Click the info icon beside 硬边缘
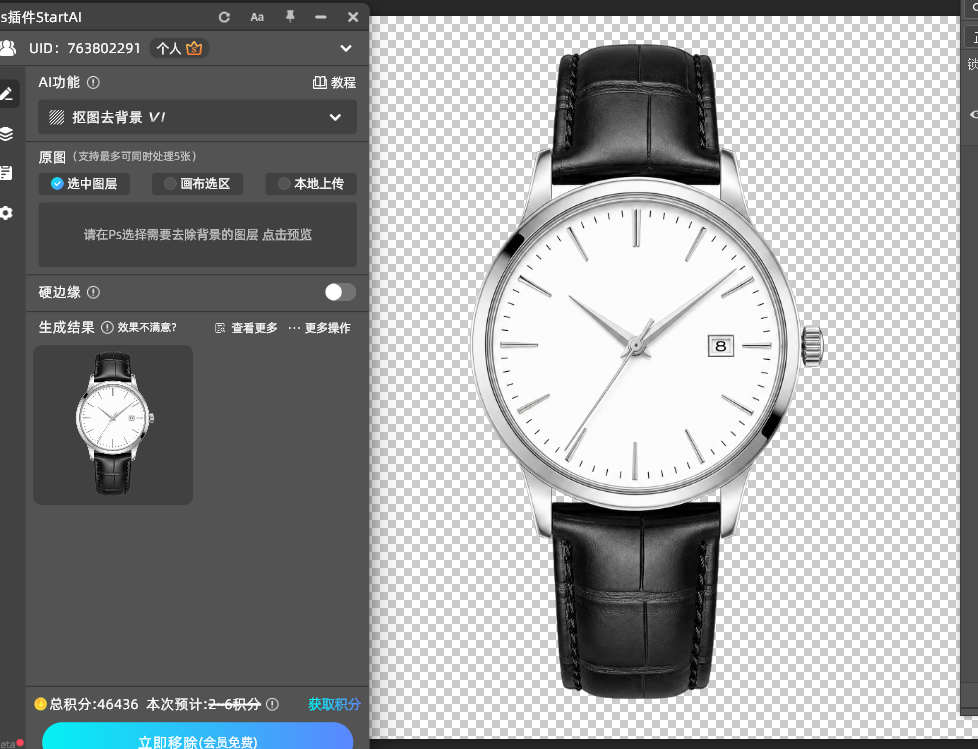This screenshot has width=978, height=749. click(x=94, y=292)
